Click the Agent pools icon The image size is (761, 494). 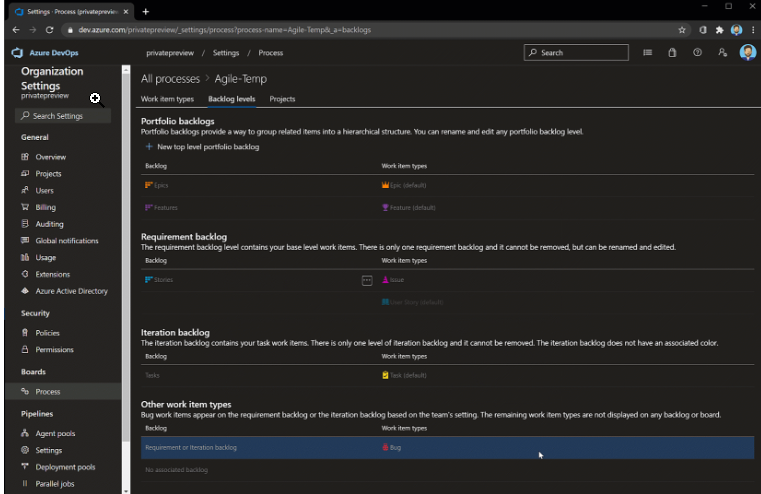tap(25, 433)
